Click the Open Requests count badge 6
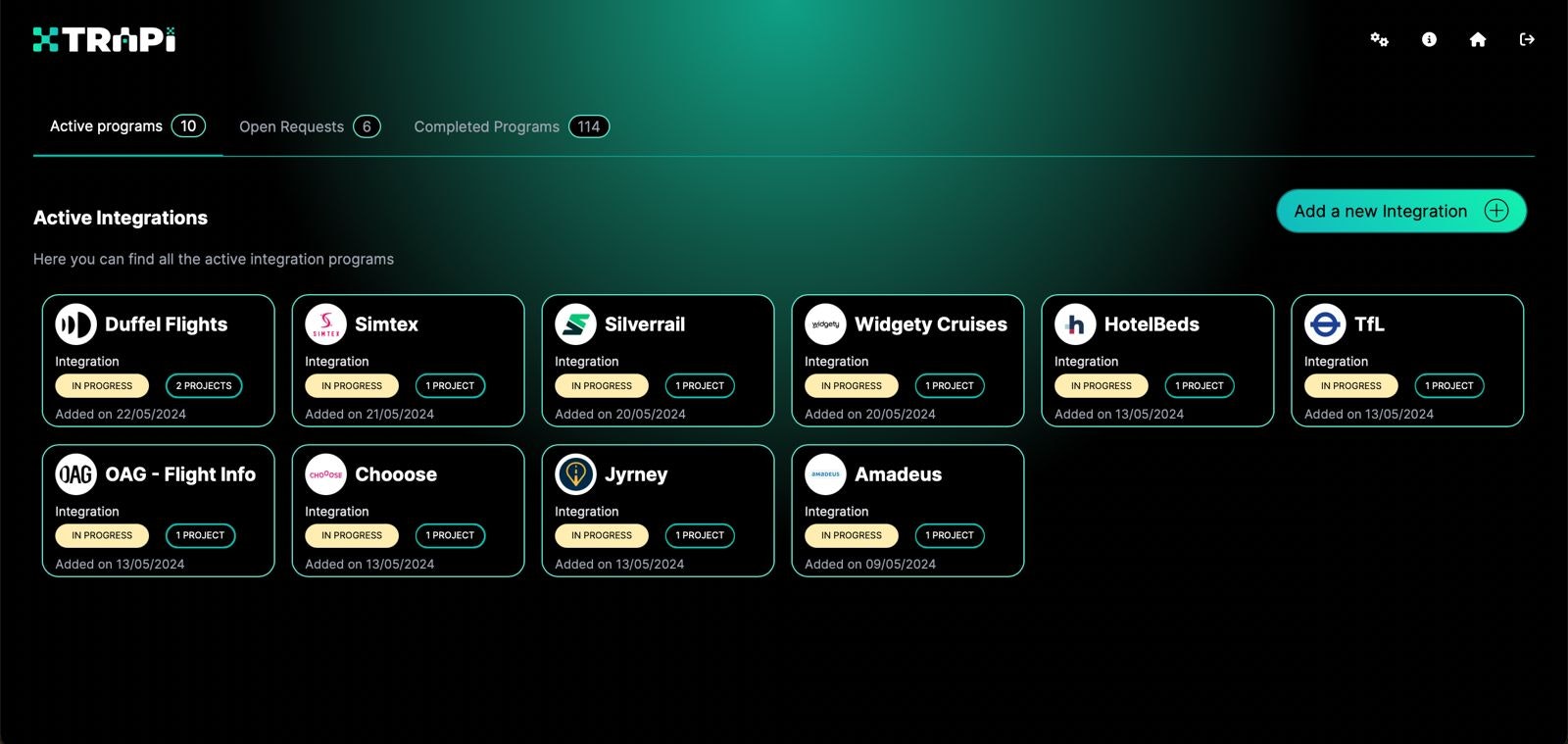The image size is (1568, 744). pos(367,126)
